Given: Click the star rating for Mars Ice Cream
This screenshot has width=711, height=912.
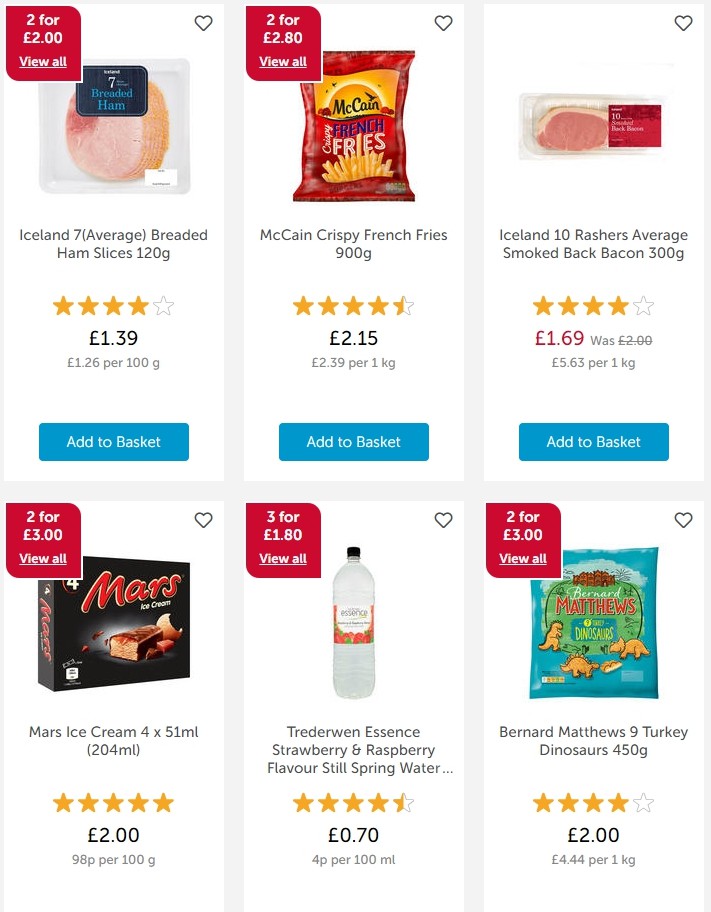Looking at the screenshot, I should (x=113, y=801).
